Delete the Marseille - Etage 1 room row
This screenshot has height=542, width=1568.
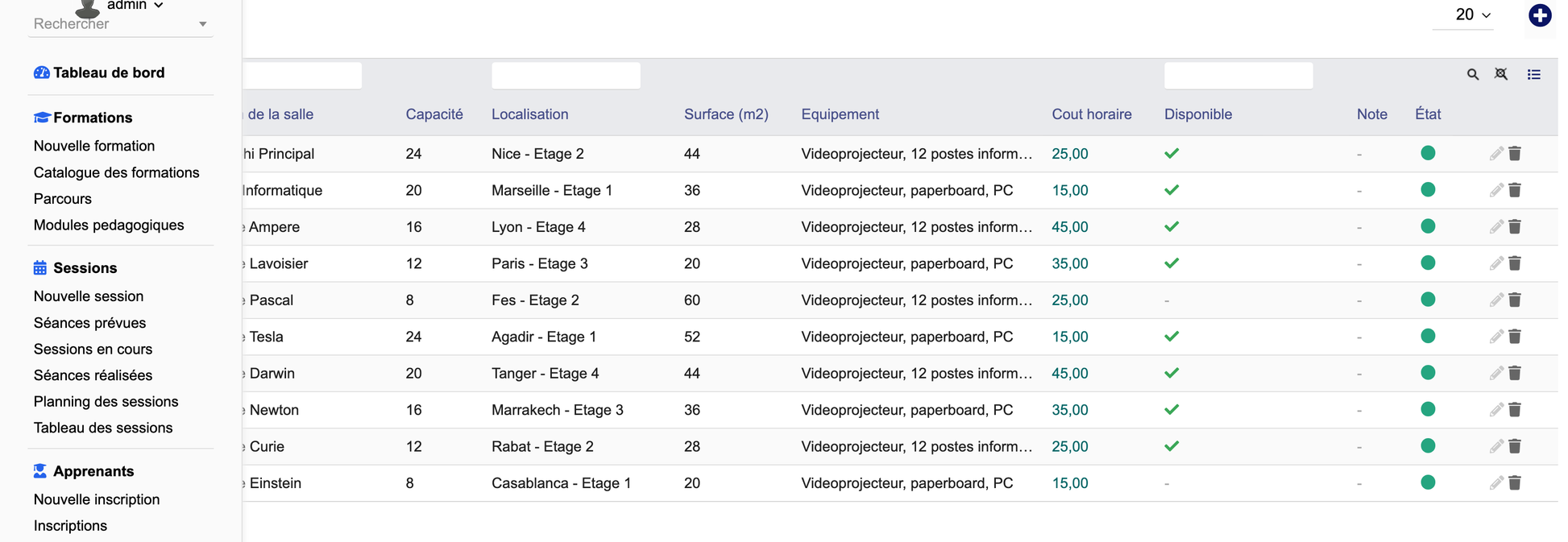1515,190
